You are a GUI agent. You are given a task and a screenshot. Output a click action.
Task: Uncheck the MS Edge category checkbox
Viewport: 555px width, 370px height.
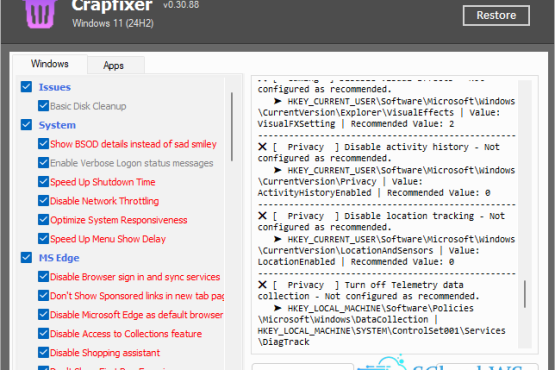26,257
